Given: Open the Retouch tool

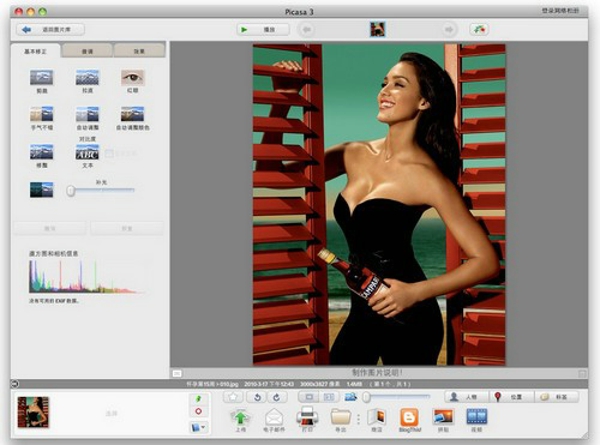Looking at the screenshot, I should click(x=41, y=152).
